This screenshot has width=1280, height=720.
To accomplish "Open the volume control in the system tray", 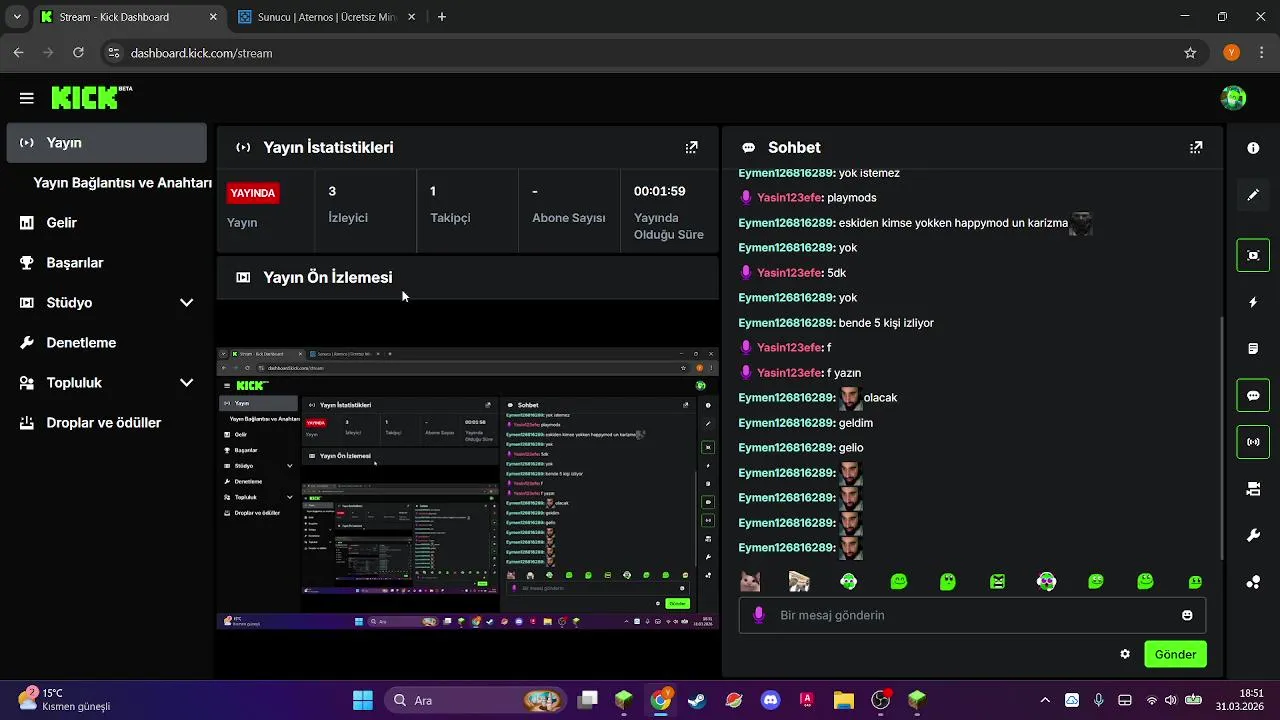I will pos(1172,700).
